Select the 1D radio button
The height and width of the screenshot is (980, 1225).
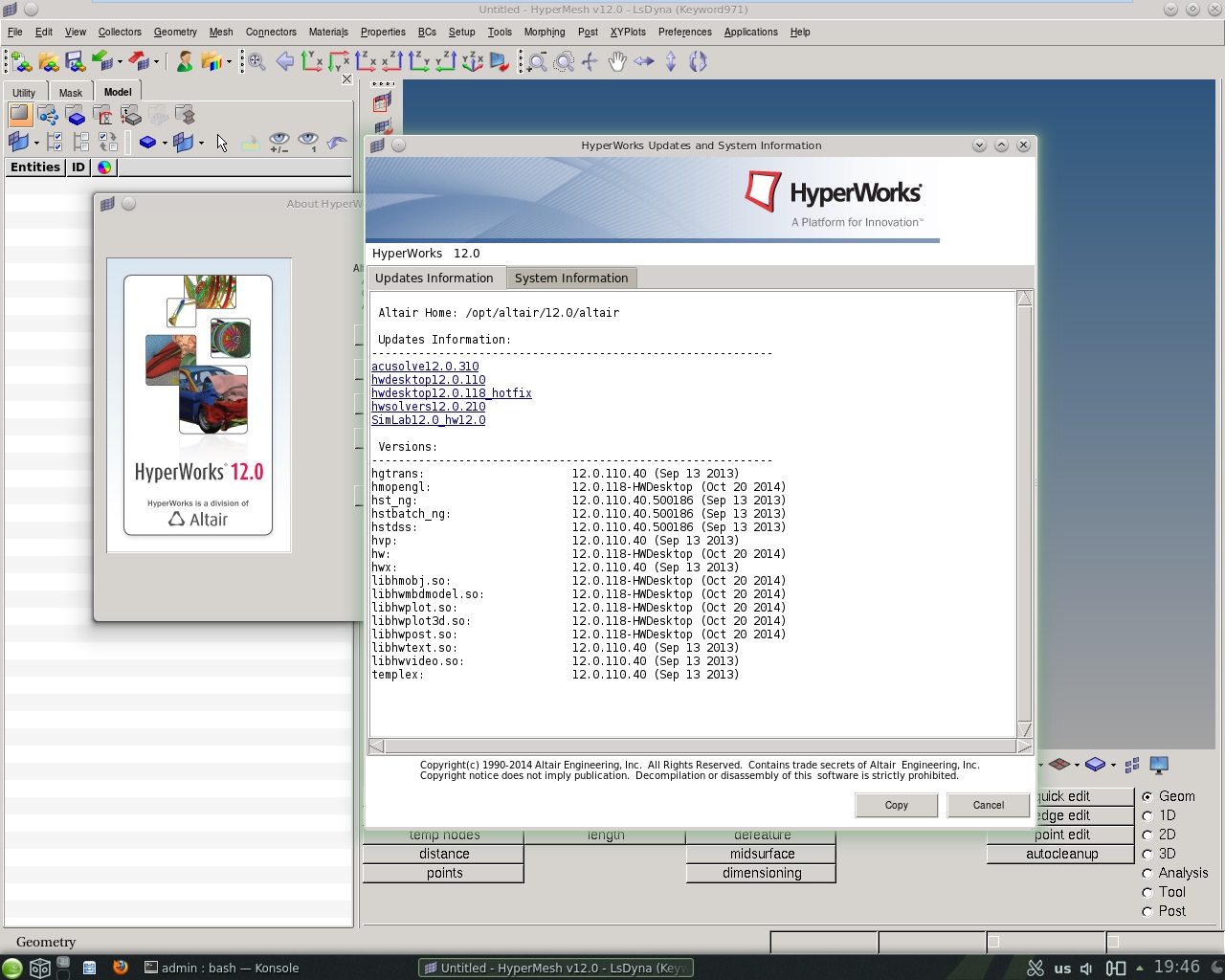pos(1147,815)
